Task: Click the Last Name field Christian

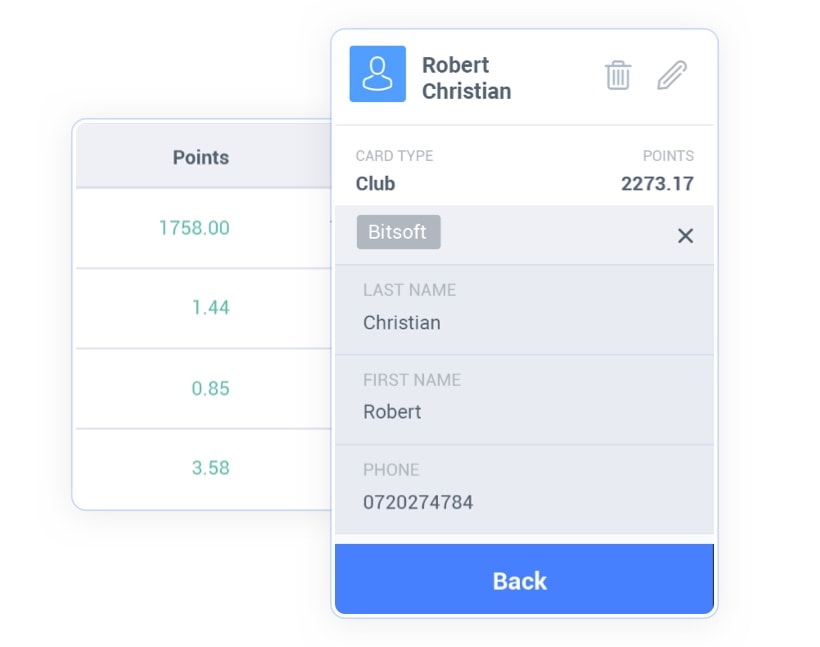Action: click(524, 310)
